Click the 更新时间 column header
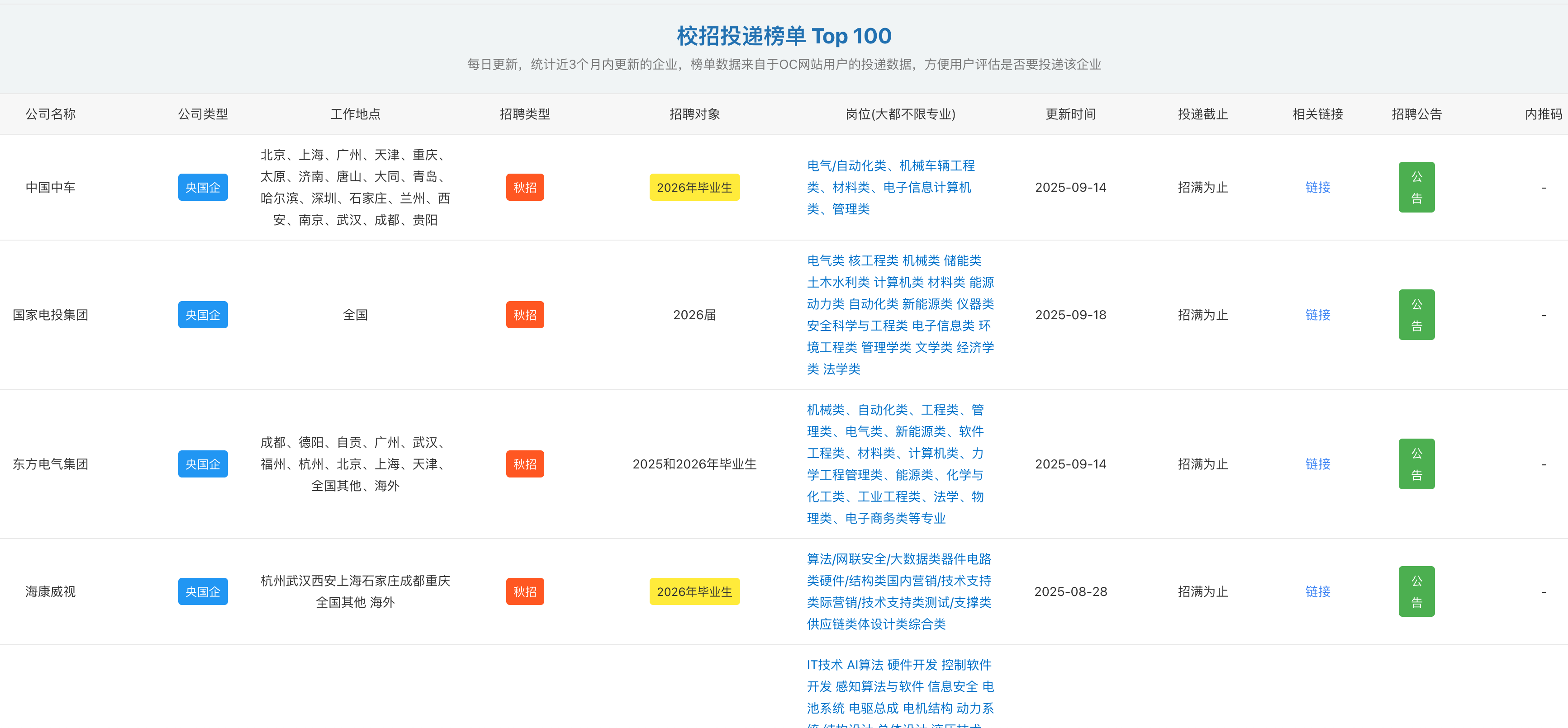The height and width of the screenshot is (728, 1568). click(x=1070, y=114)
